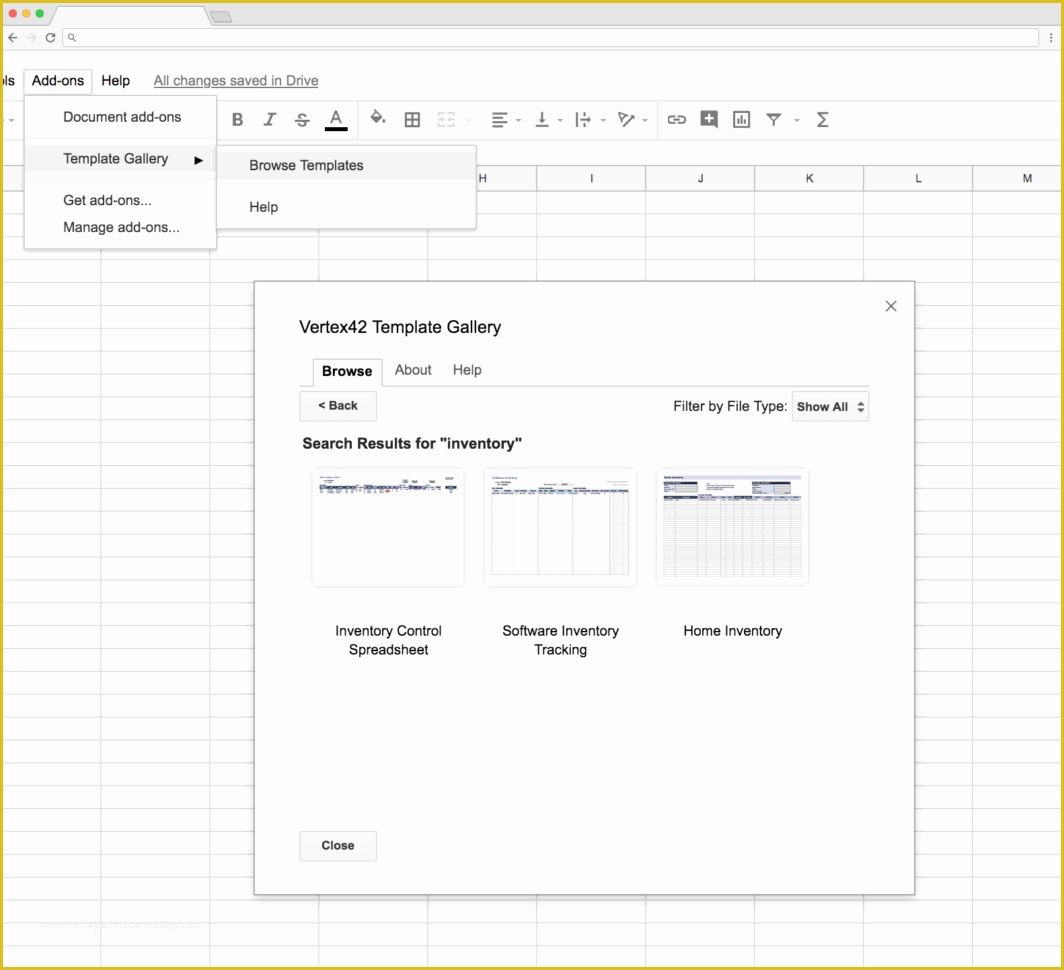Open the fill color bucket
The width and height of the screenshot is (1064, 970).
pos(377,119)
